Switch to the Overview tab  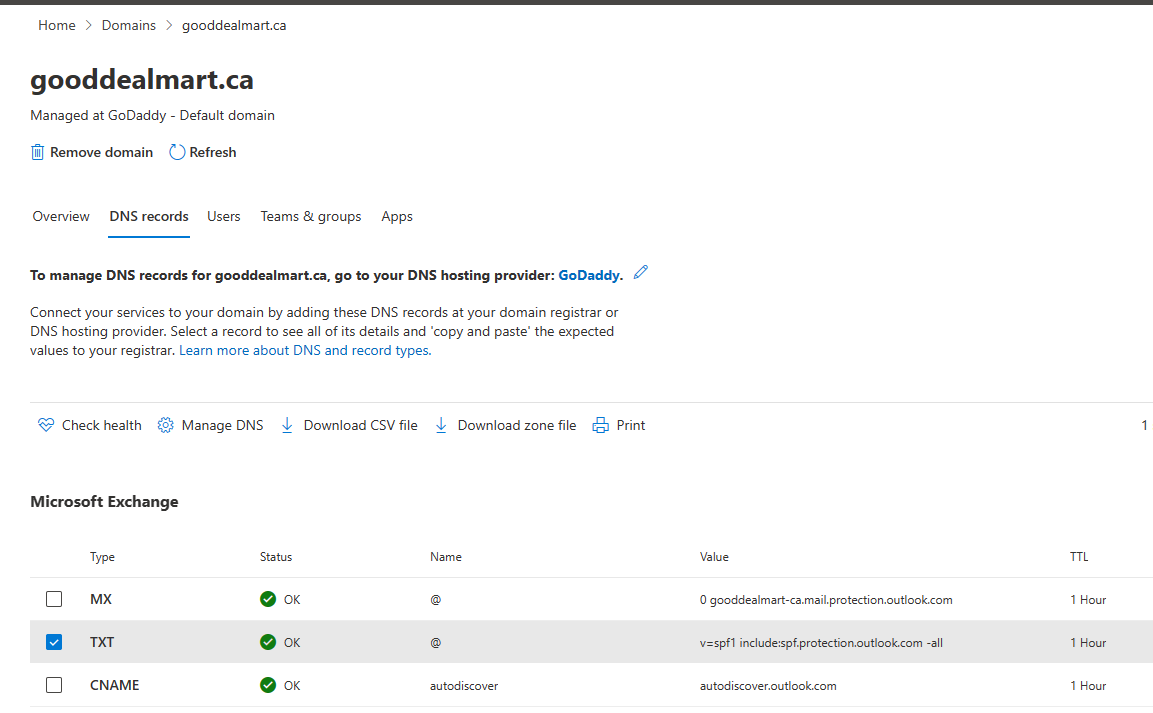(x=61, y=216)
